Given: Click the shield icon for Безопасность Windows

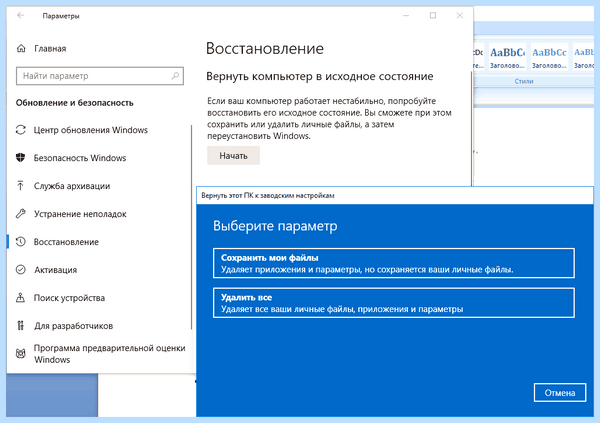Looking at the screenshot, I should coord(21,158).
